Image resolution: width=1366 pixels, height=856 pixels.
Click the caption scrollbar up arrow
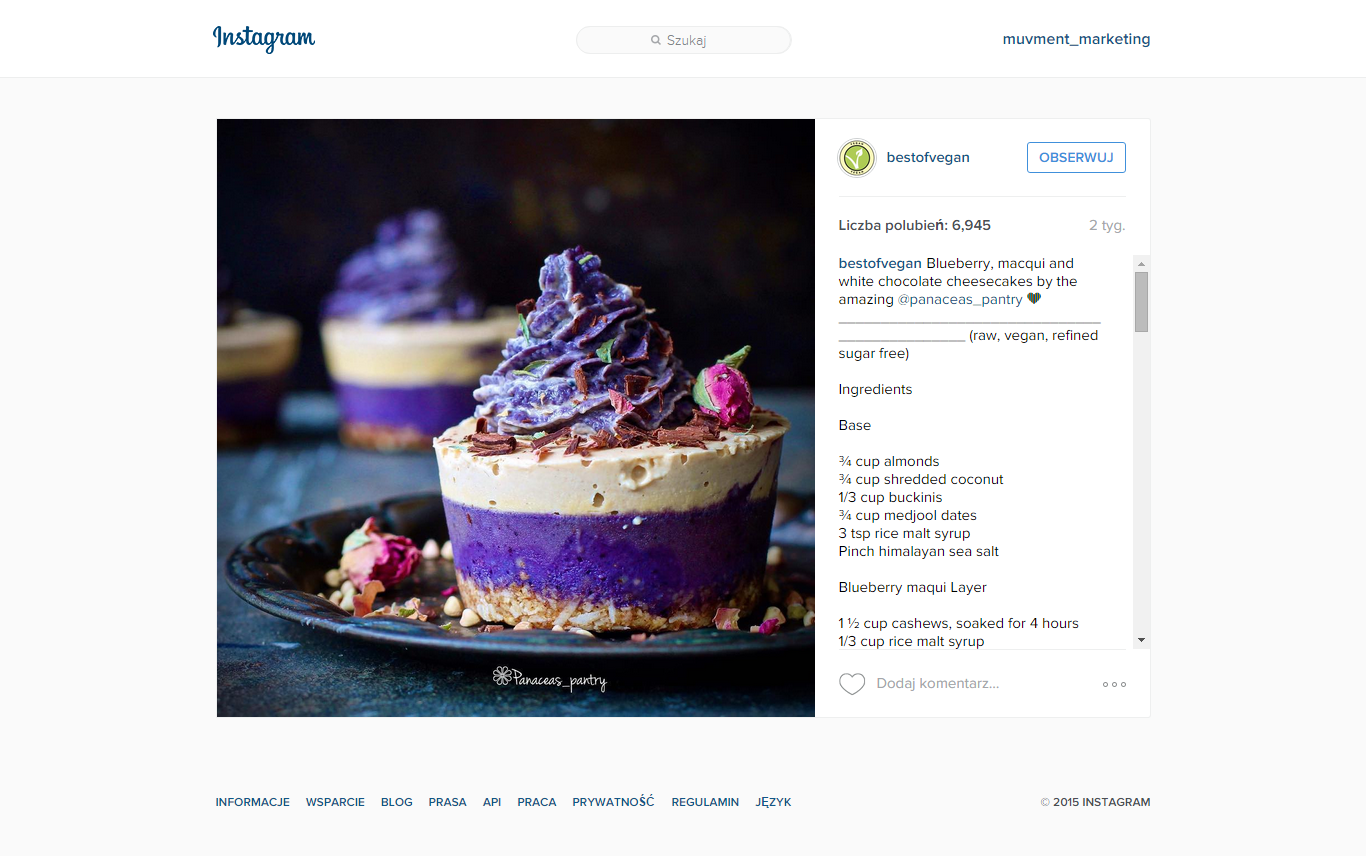pyautogui.click(x=1141, y=263)
